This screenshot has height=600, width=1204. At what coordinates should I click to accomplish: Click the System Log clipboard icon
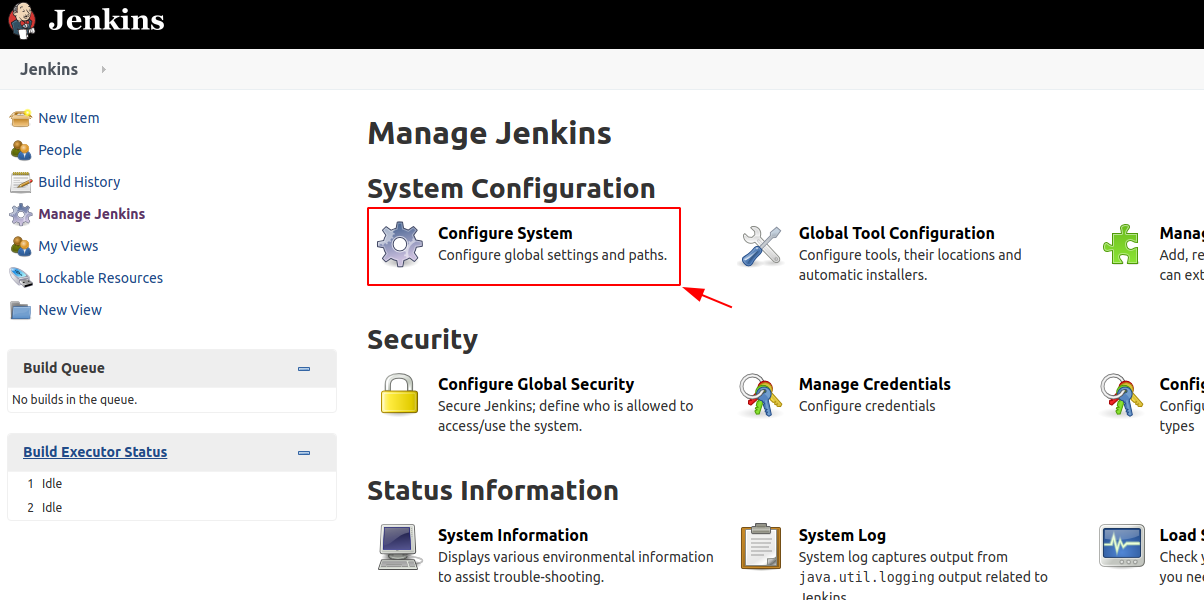[761, 546]
